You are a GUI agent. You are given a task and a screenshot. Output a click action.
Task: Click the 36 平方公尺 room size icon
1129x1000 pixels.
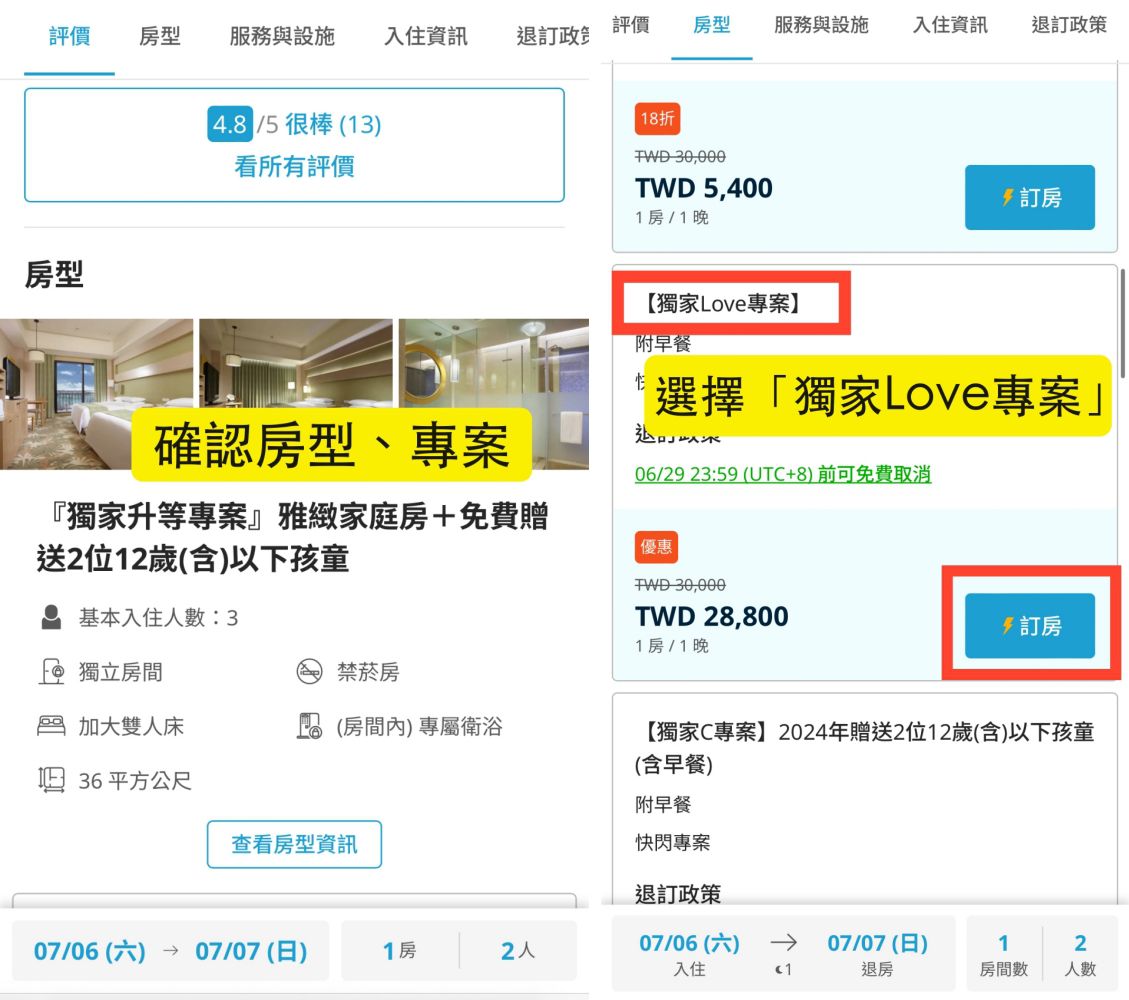click(51, 780)
